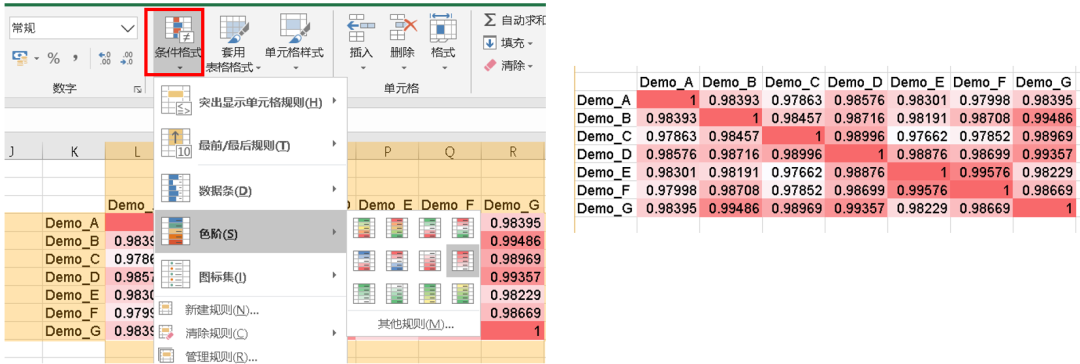Click 0.98669 in Demo_G row, right table
This screenshot has width=1080, height=364.
click(983, 207)
